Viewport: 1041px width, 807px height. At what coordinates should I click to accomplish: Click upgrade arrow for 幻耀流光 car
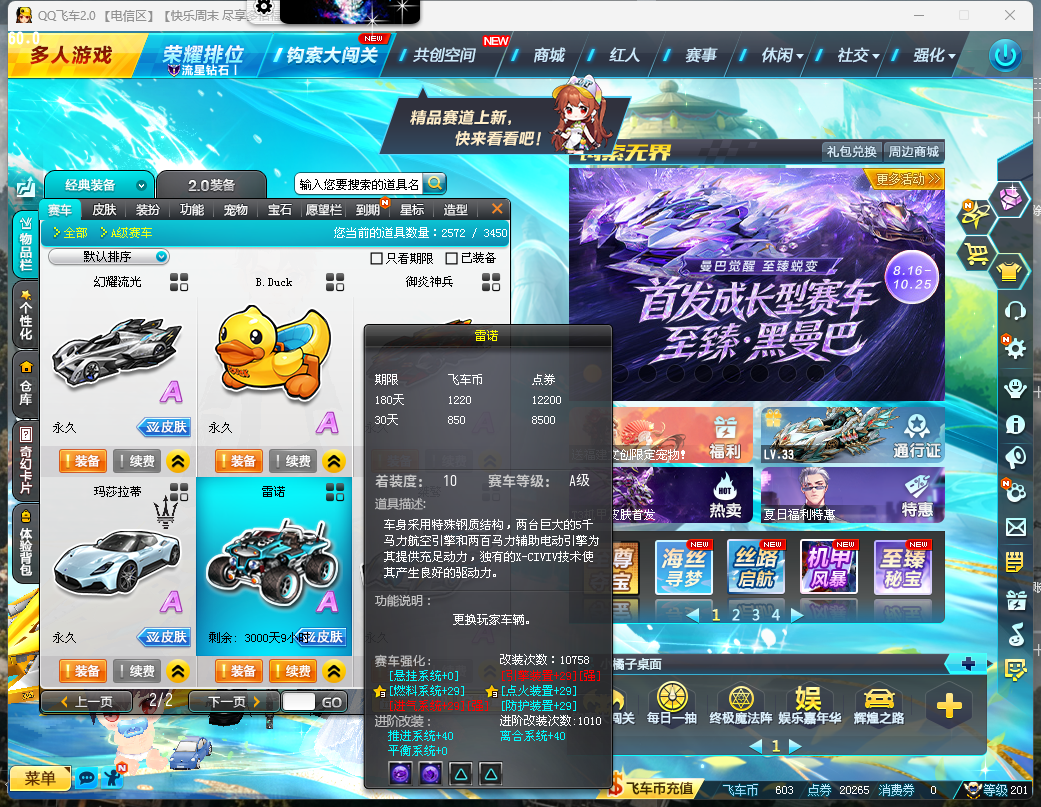178,461
